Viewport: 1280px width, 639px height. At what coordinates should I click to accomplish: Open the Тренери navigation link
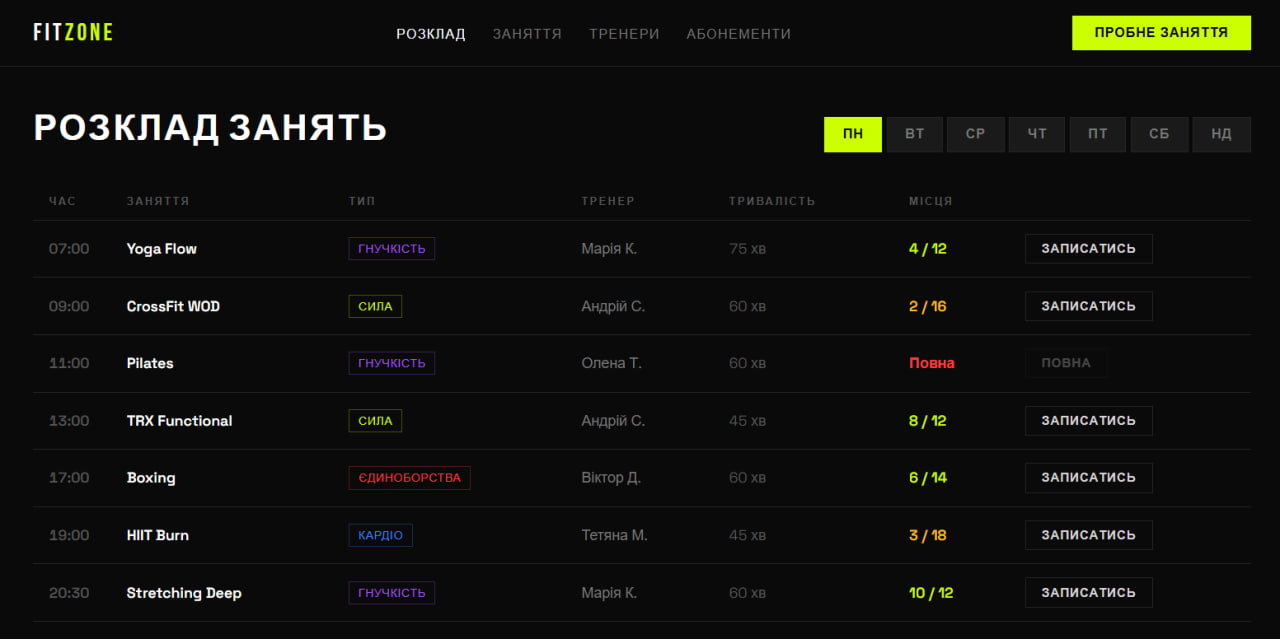point(624,34)
